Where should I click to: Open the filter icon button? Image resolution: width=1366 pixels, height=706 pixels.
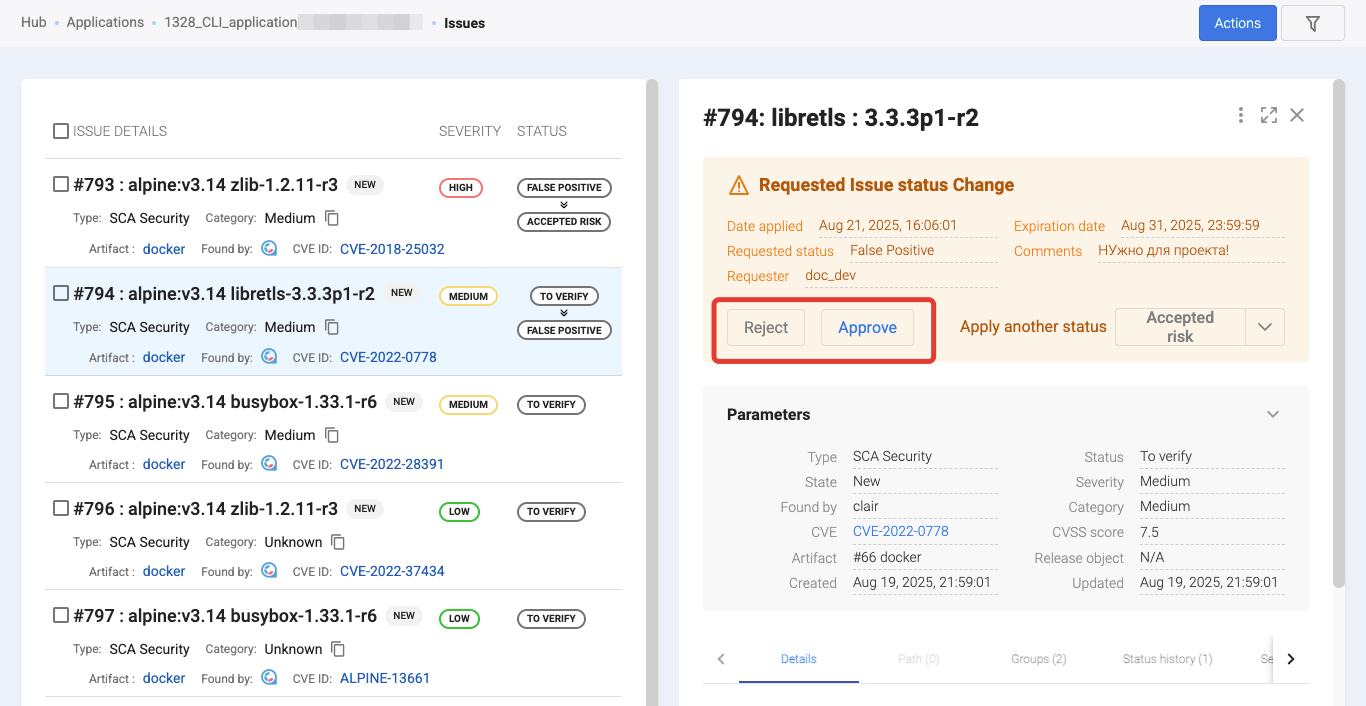pos(1312,23)
